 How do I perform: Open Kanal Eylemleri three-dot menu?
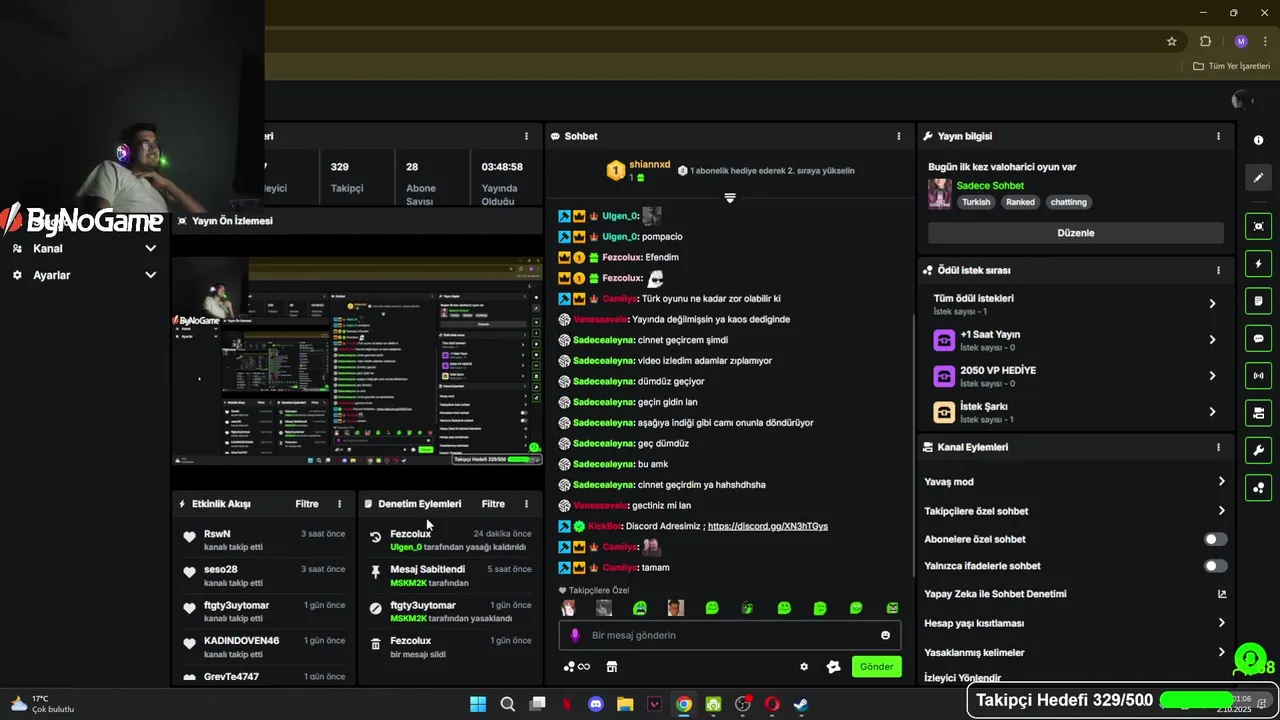tap(1218, 447)
